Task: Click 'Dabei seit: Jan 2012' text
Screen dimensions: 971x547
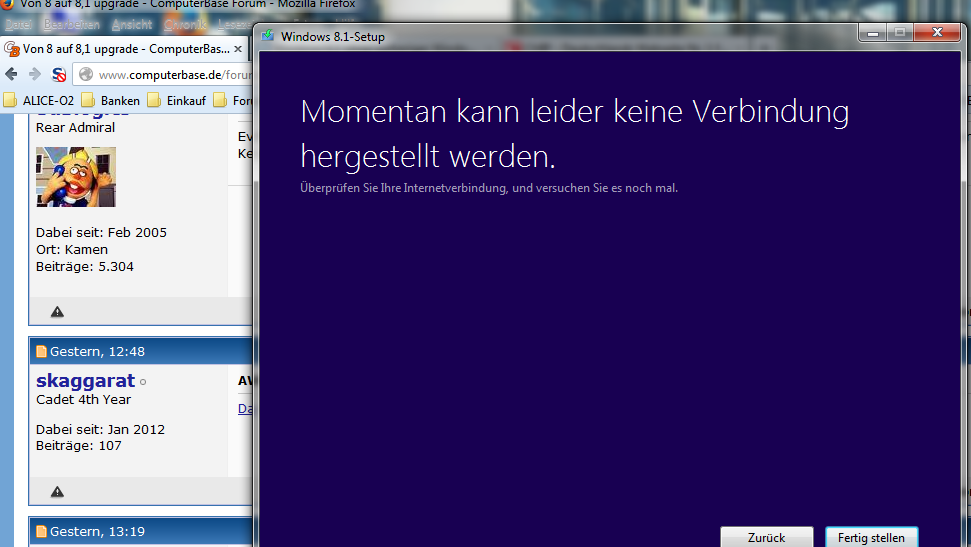Action: tap(100, 429)
